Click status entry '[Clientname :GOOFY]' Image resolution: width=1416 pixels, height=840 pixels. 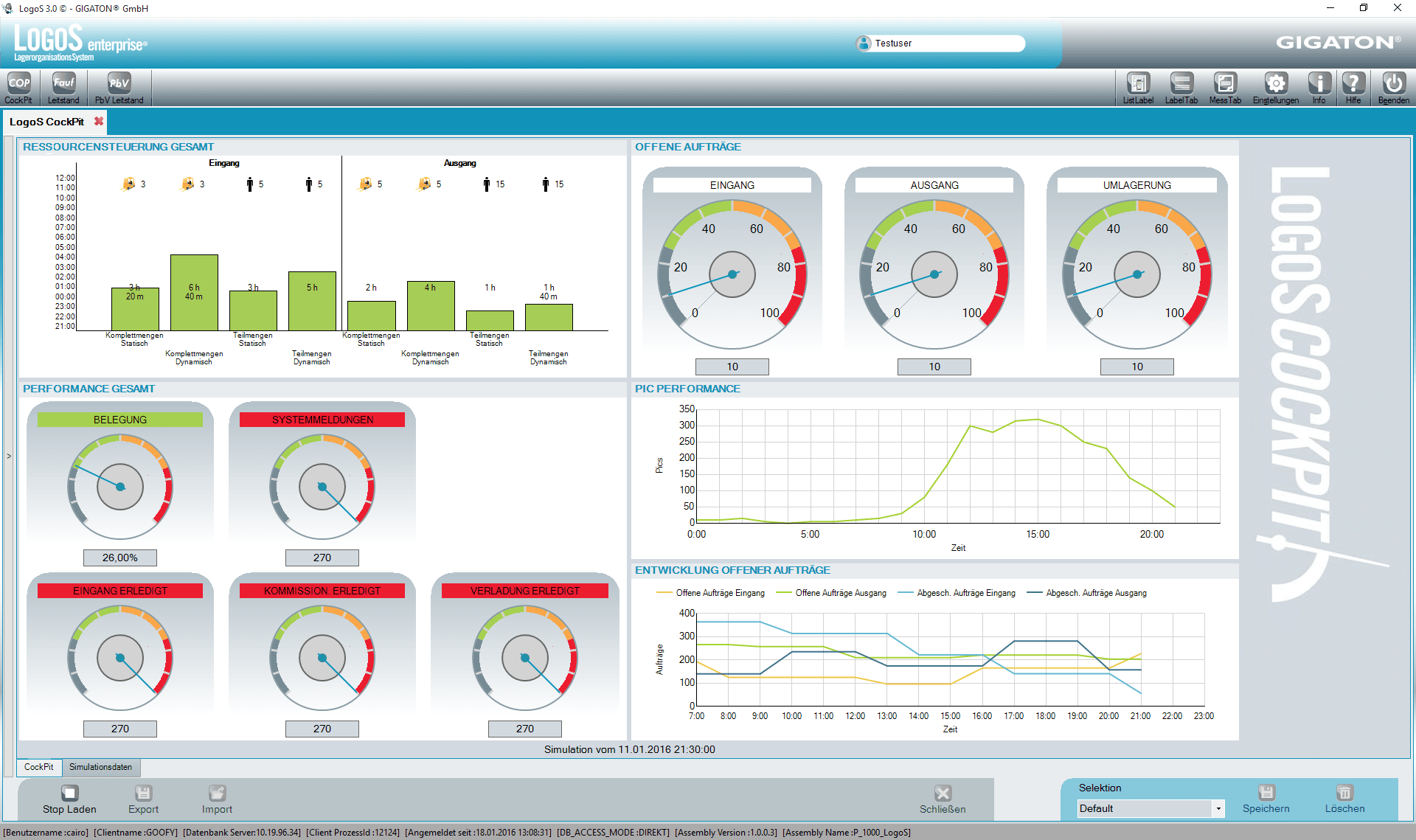point(136,833)
